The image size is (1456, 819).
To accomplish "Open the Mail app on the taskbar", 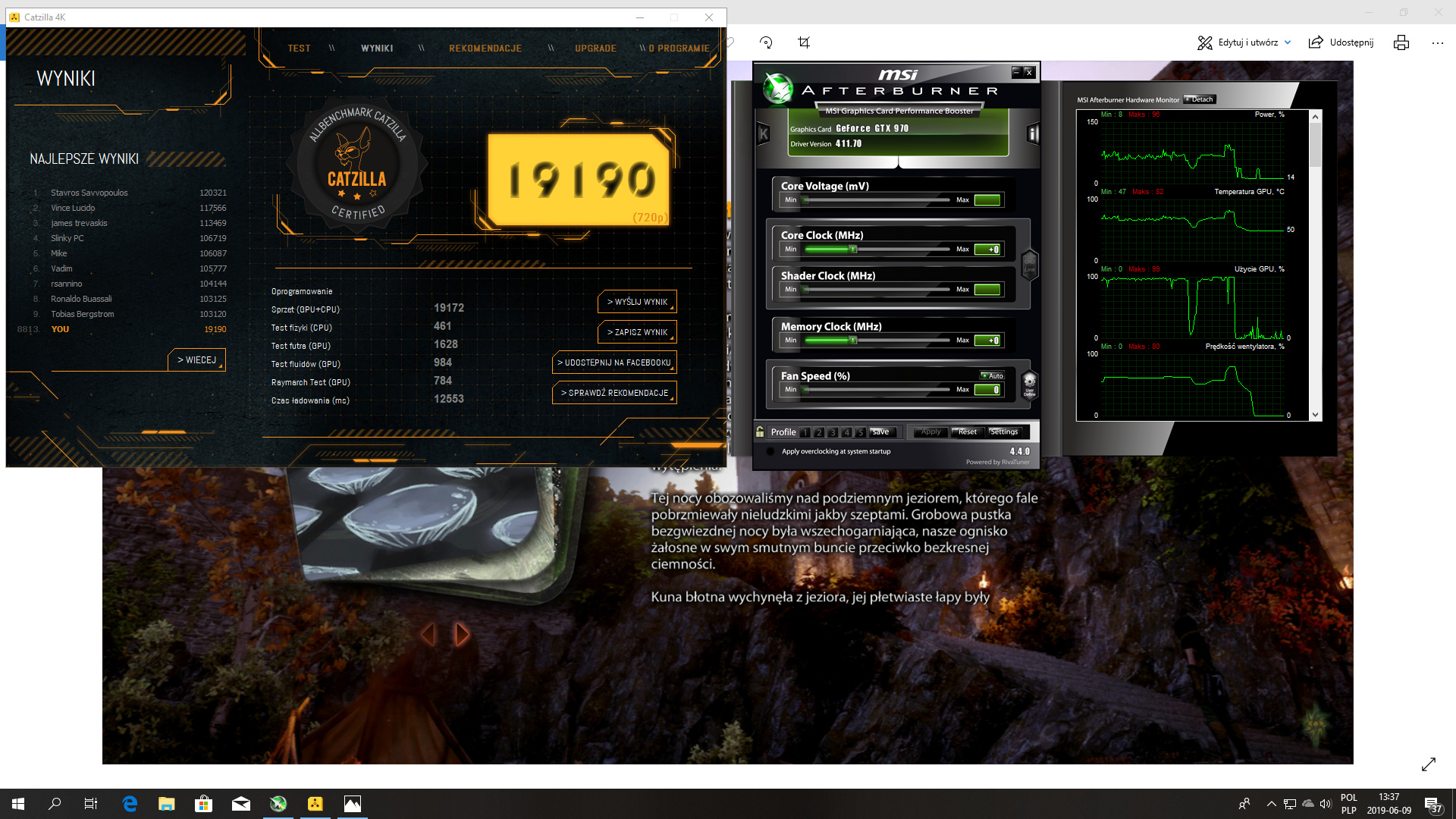I will [241, 804].
